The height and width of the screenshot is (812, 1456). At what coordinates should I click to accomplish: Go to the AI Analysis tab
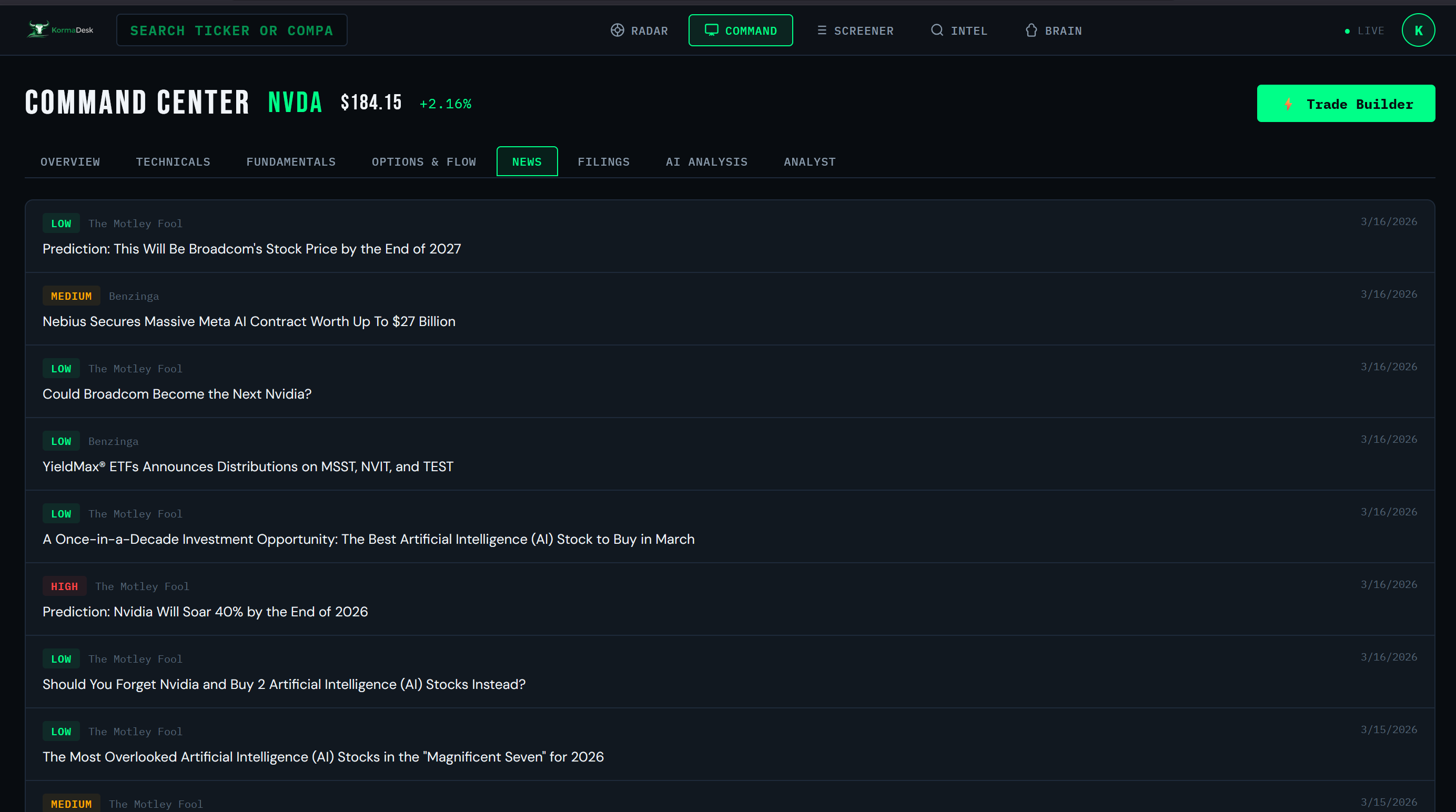point(706,162)
